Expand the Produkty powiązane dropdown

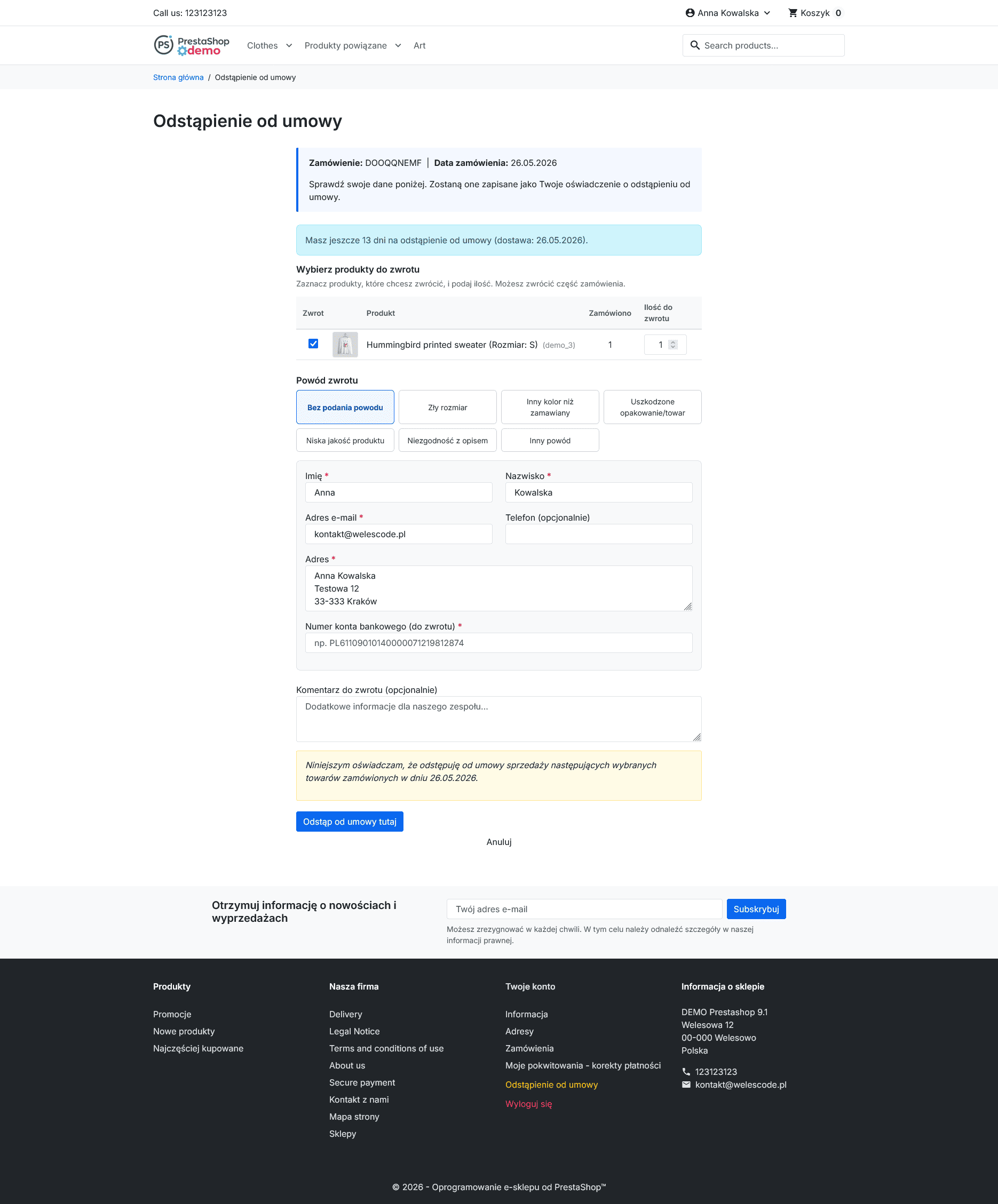398,45
